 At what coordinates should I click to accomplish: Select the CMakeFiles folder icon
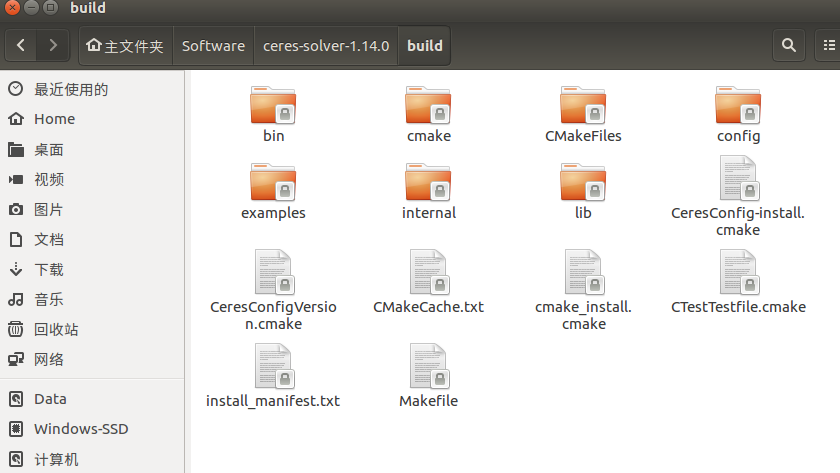click(x=583, y=105)
